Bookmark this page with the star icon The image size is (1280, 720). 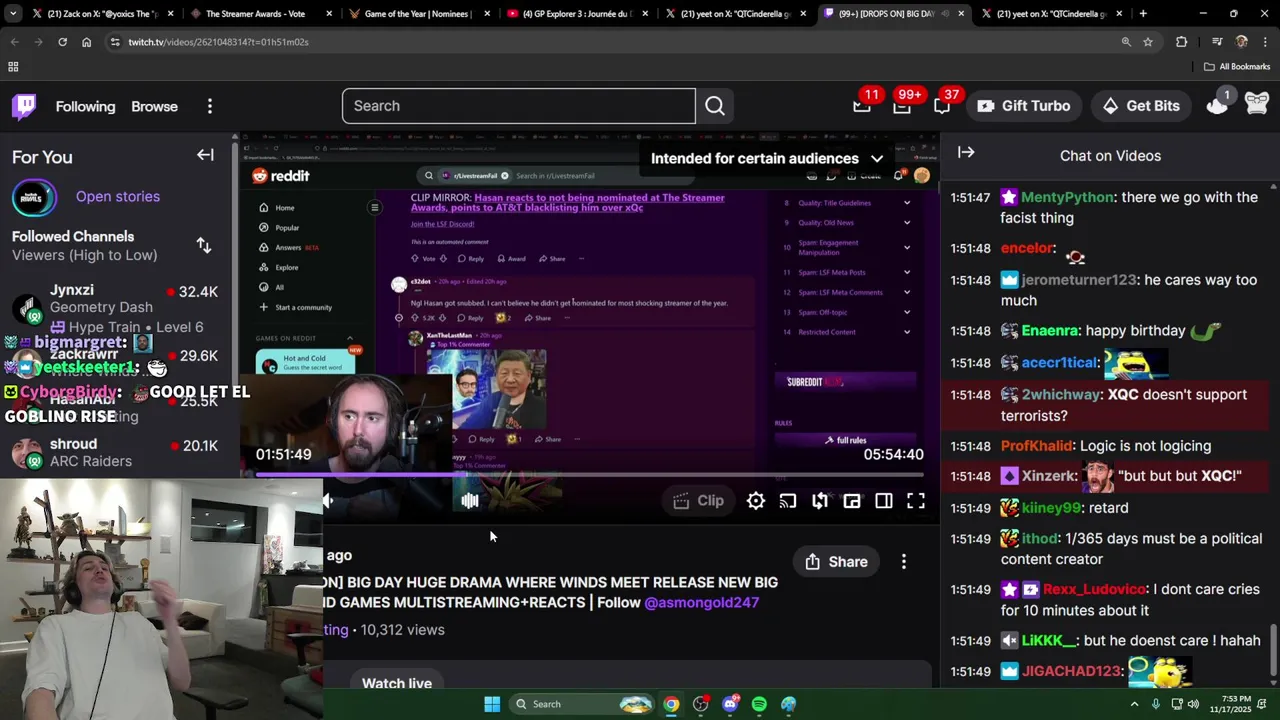click(1148, 42)
